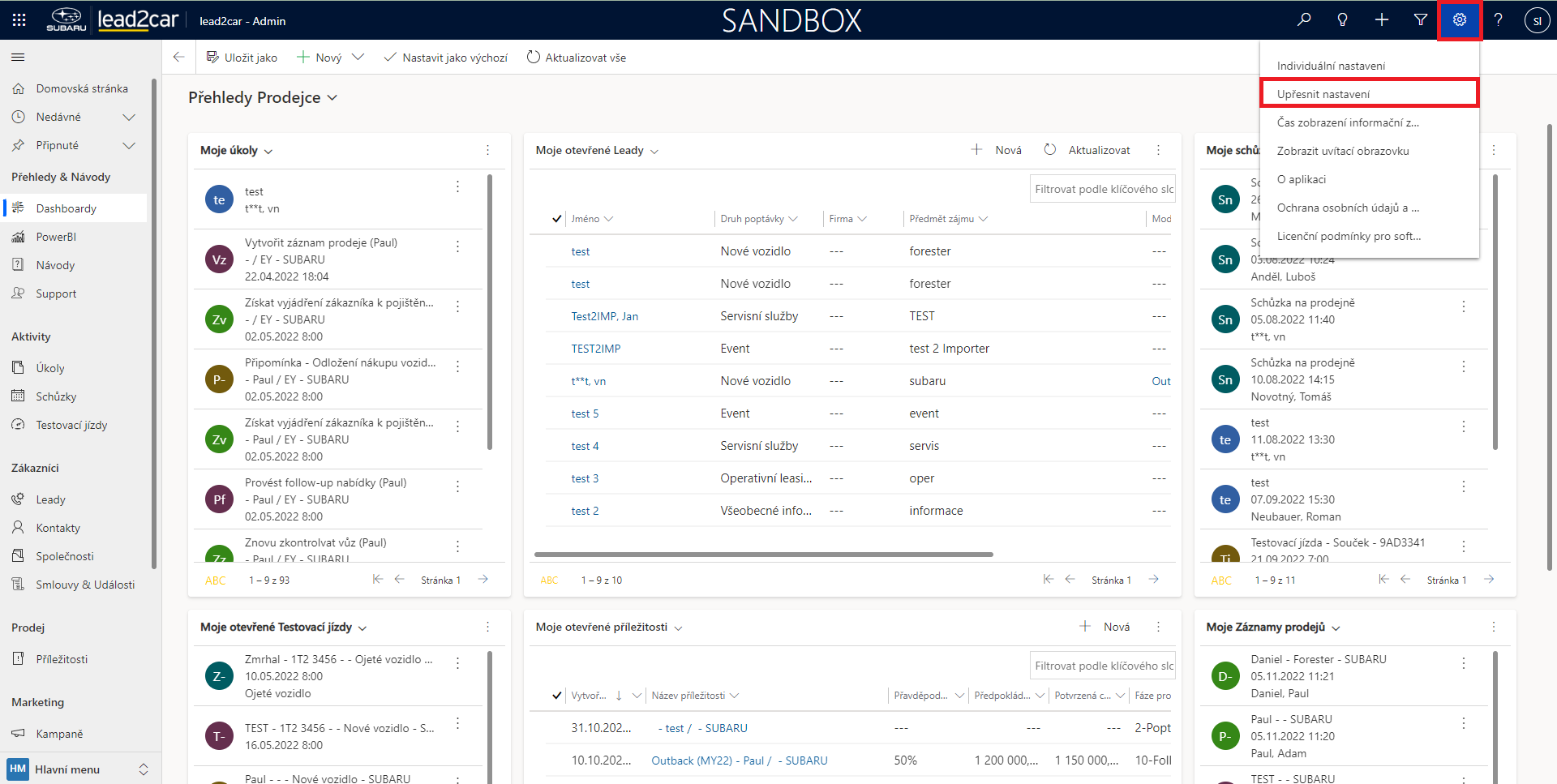The image size is (1557, 784).
Task: Open the Test2IMP, Jan lead link
Action: click(x=604, y=316)
